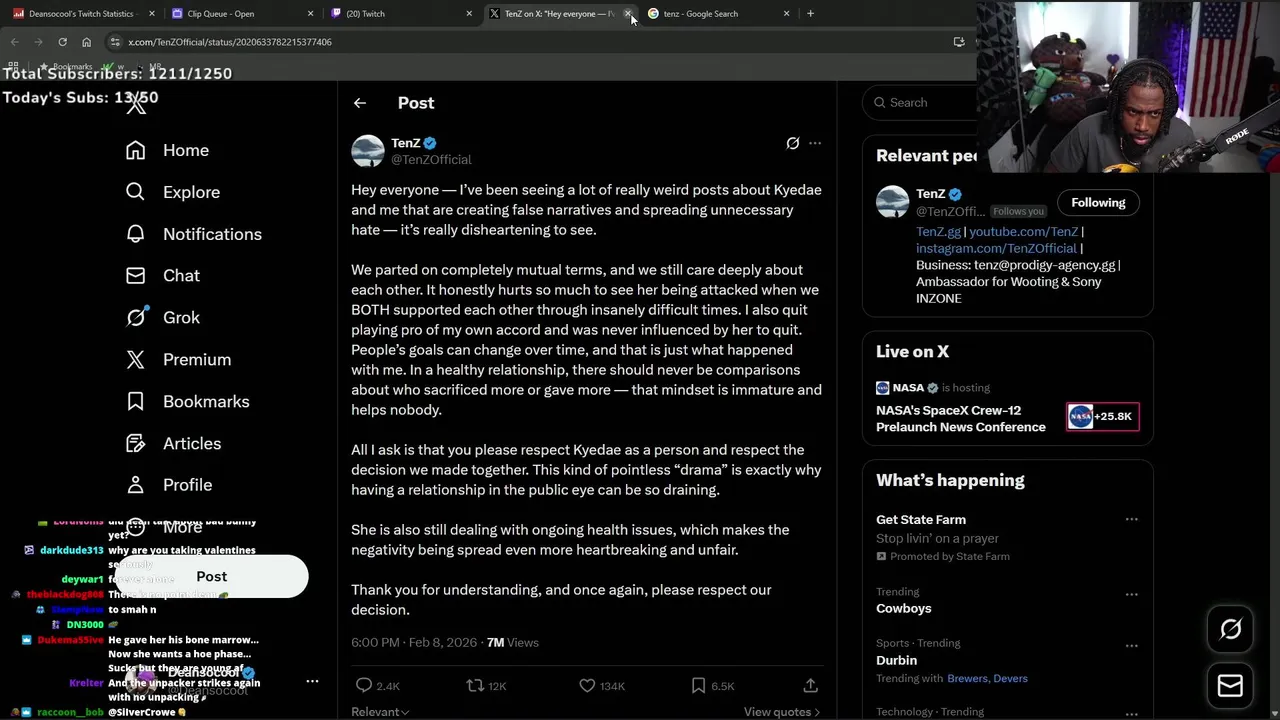1280x720 pixels.
Task: Click the Grok explain icon on TenZ's post
Action: pos(793,143)
